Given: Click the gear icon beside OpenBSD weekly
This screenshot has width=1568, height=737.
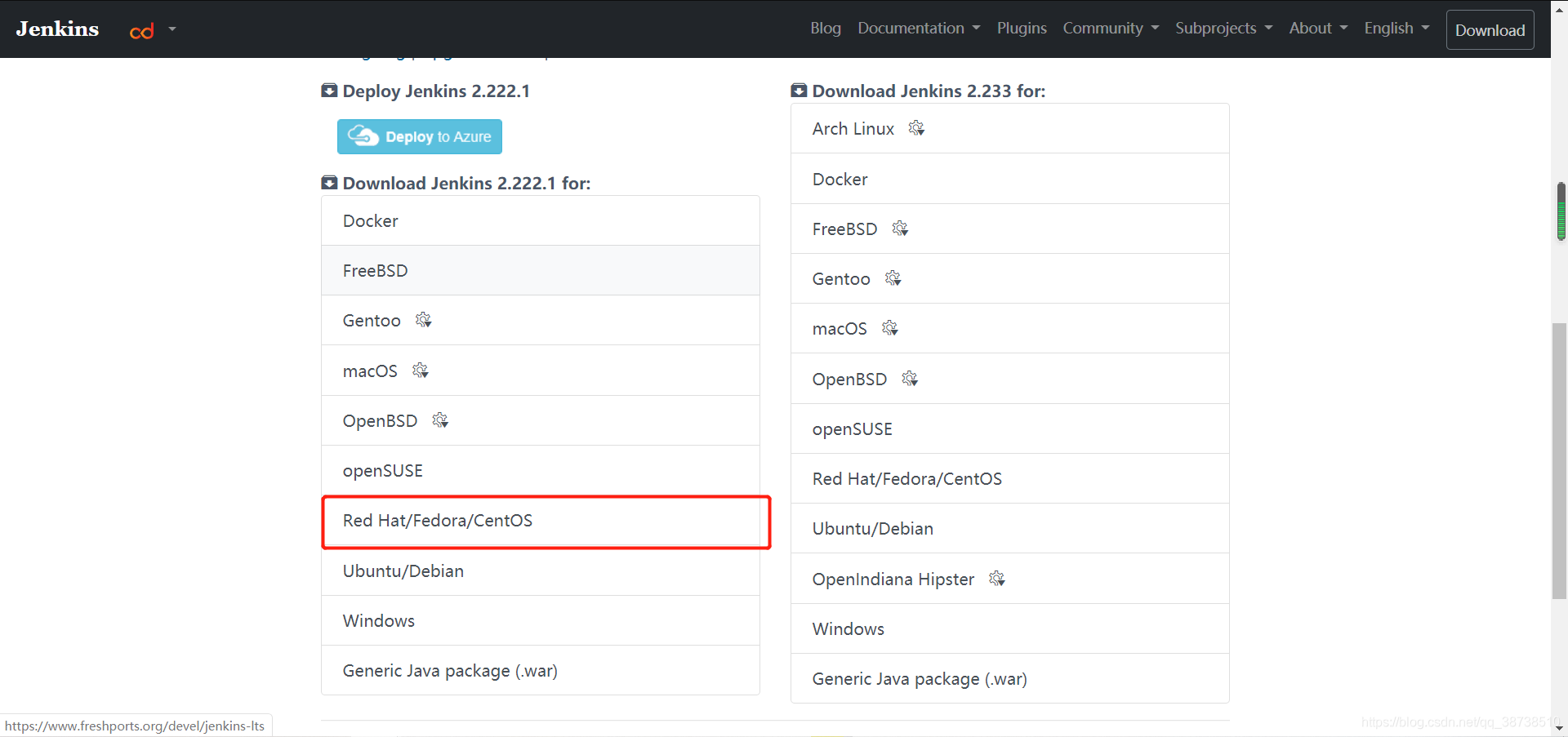Looking at the screenshot, I should tap(910, 379).
